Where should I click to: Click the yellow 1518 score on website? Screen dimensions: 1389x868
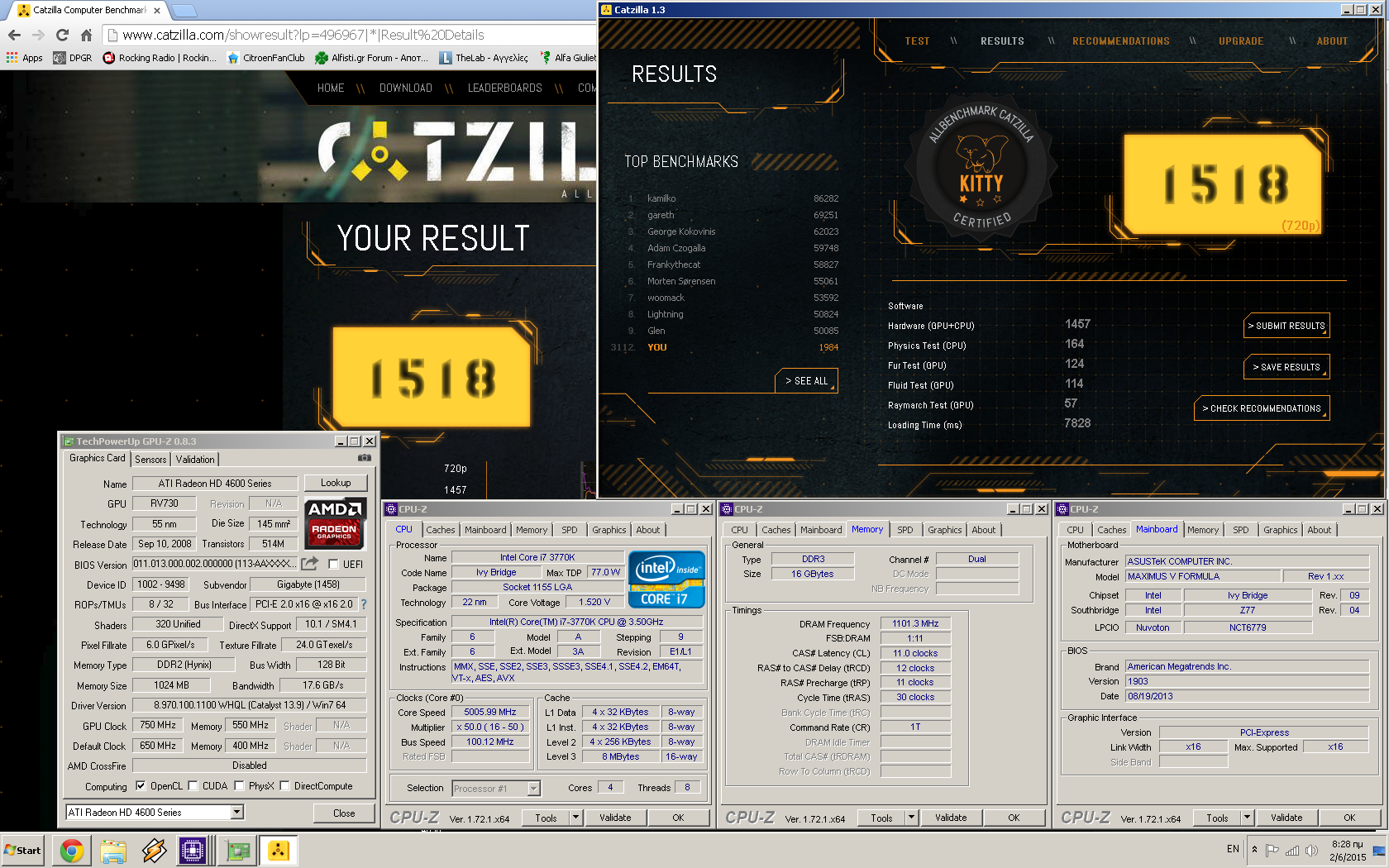pyautogui.click(x=432, y=376)
